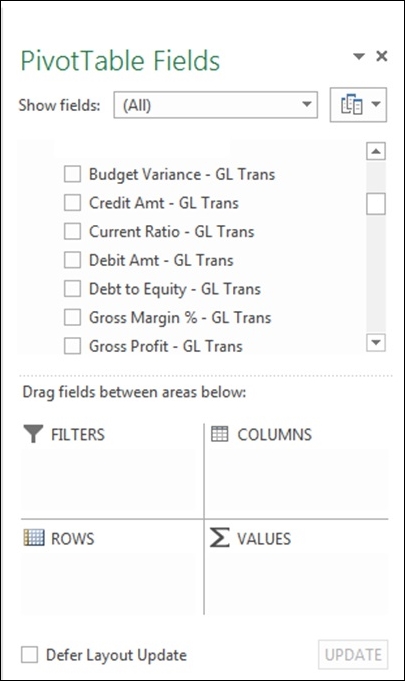
Task: Check Budget Variance - GL Trans field
Action: (72, 174)
